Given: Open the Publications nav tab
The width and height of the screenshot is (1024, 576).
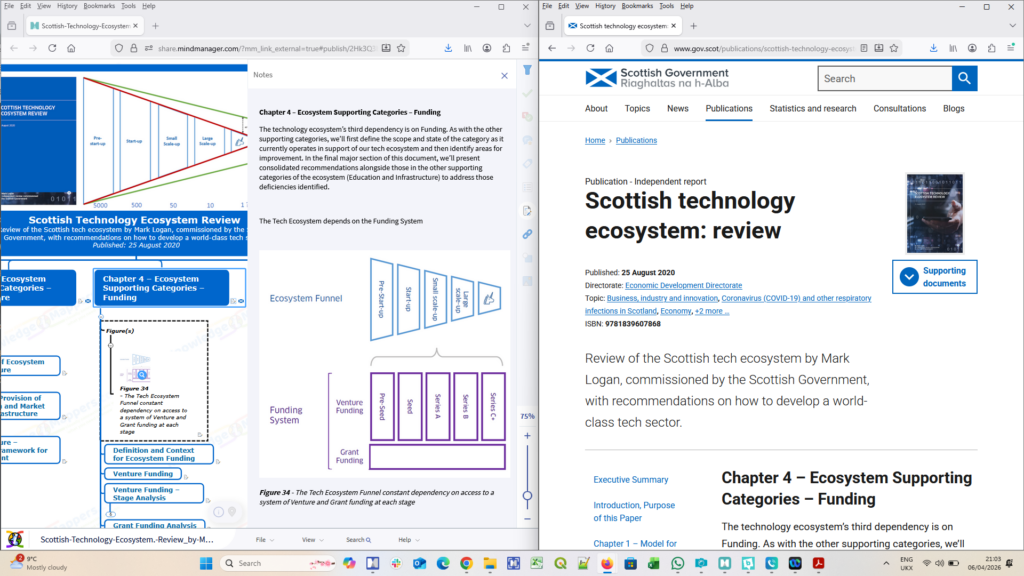Looking at the screenshot, I should pos(729,108).
